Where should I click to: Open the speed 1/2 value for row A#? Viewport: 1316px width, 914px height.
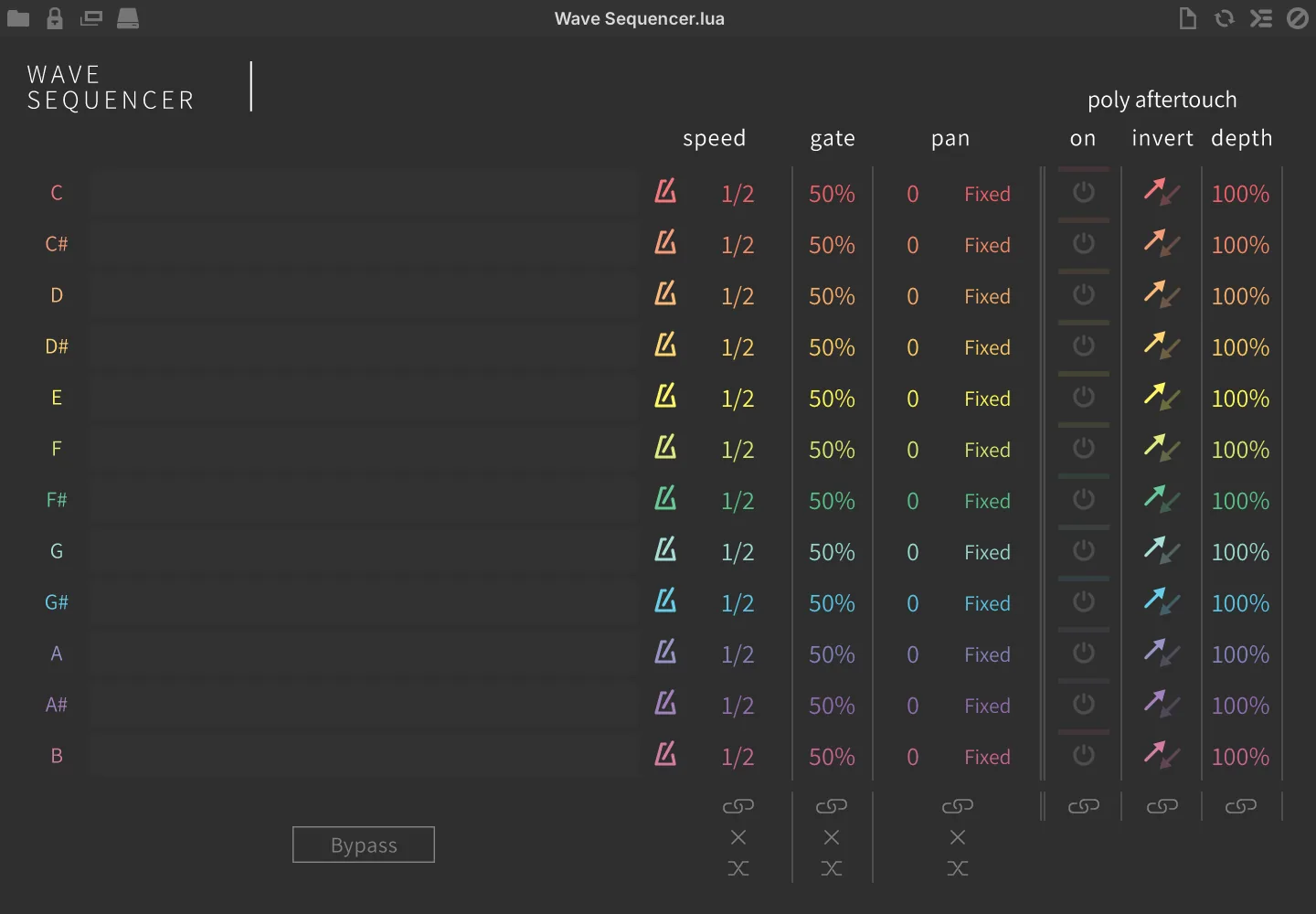[x=738, y=706]
